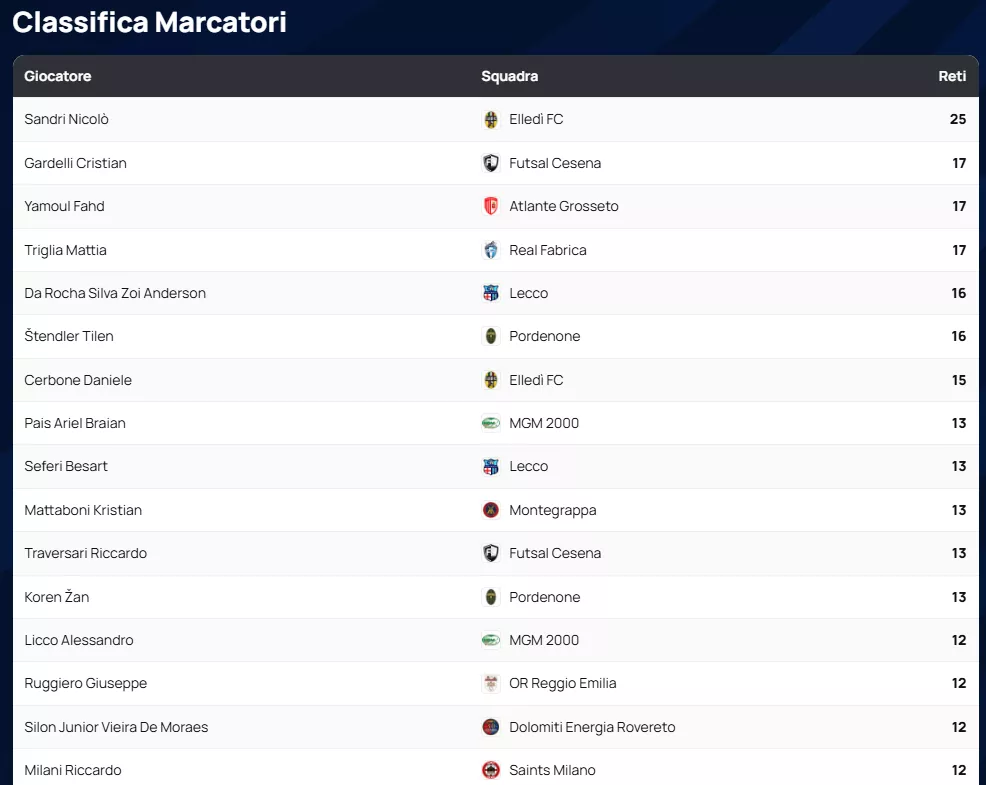Image resolution: width=986 pixels, height=785 pixels.
Task: Click the Saints Milano team badge
Action: pyautogui.click(x=491, y=770)
